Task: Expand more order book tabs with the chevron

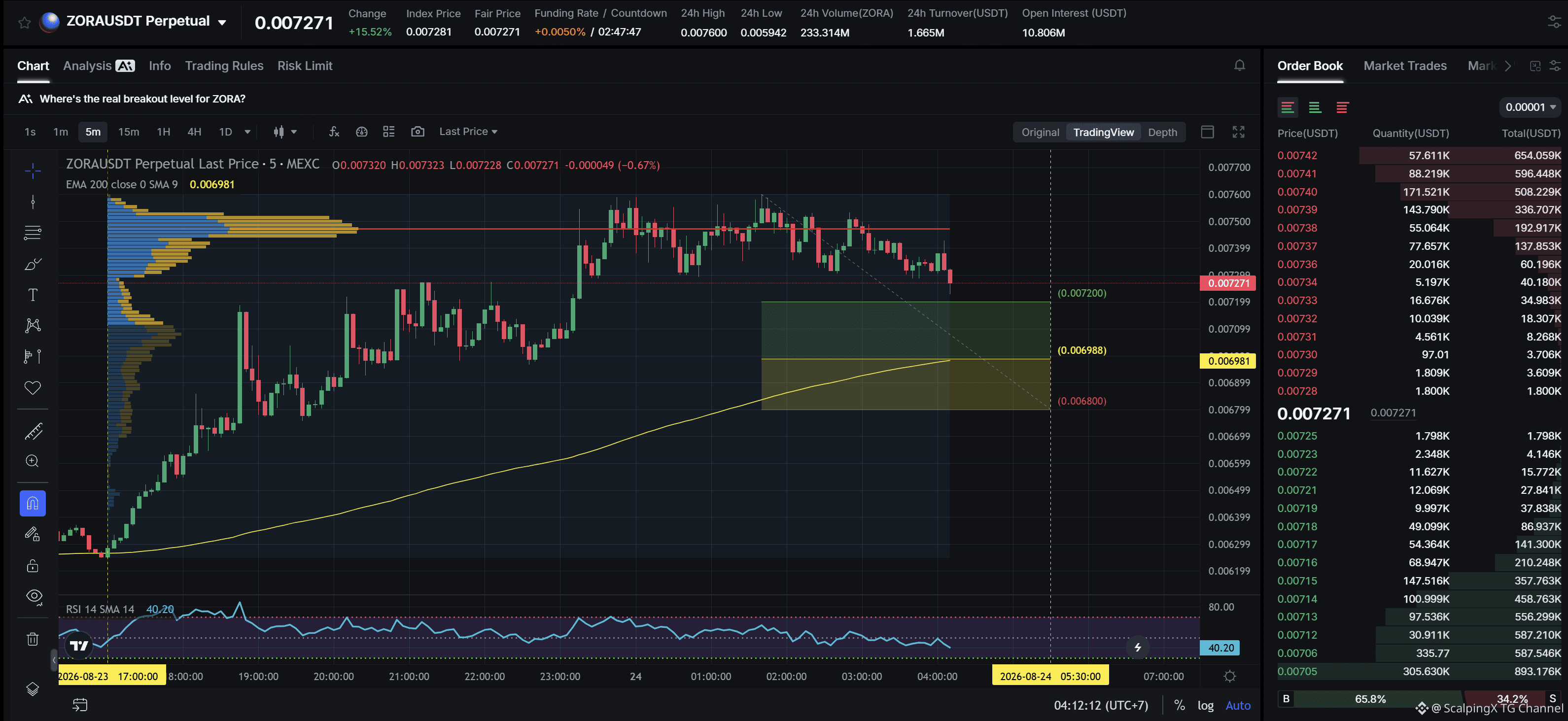Action: coord(1508,66)
